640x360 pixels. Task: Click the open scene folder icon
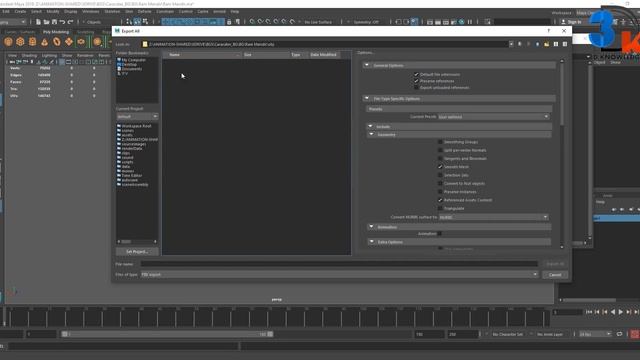point(46,22)
